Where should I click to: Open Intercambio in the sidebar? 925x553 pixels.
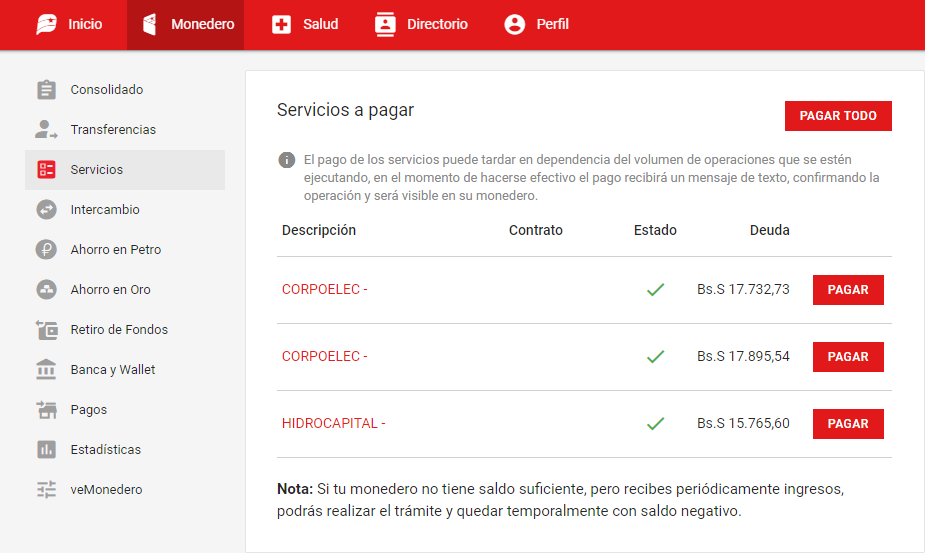(125, 210)
